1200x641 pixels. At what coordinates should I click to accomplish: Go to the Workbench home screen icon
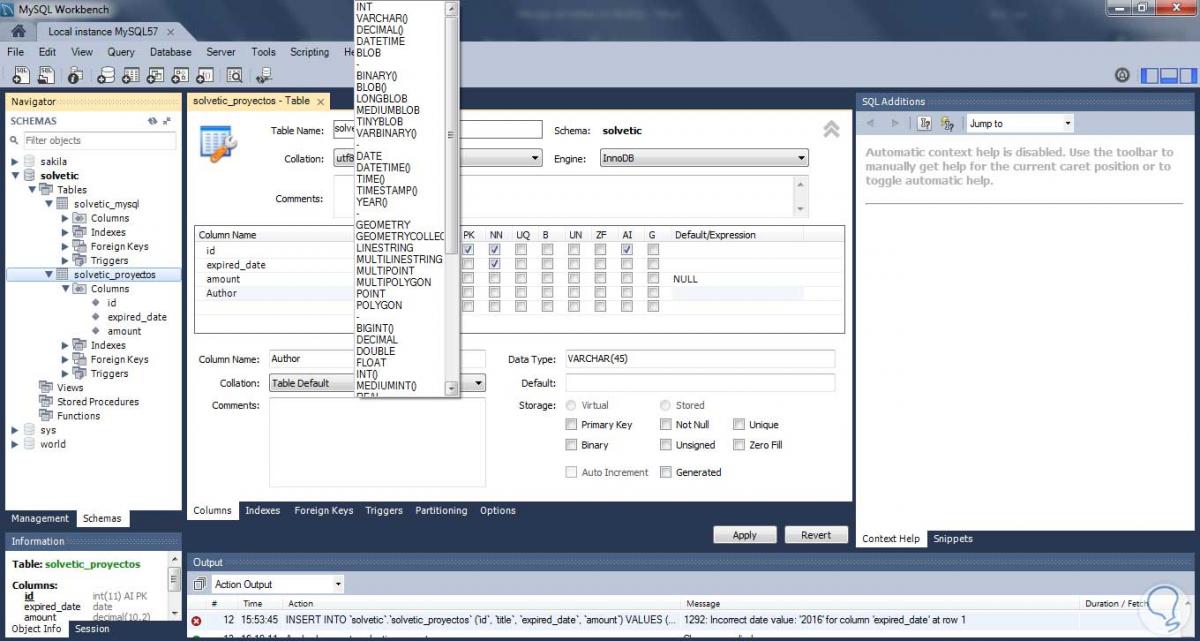pyautogui.click(x=18, y=31)
